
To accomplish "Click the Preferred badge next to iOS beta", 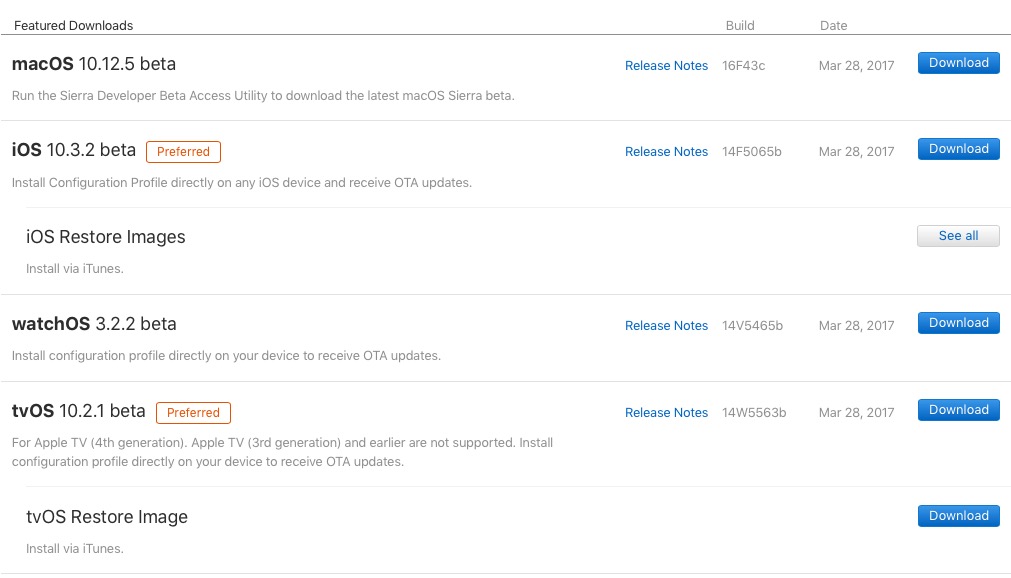I will point(183,152).
